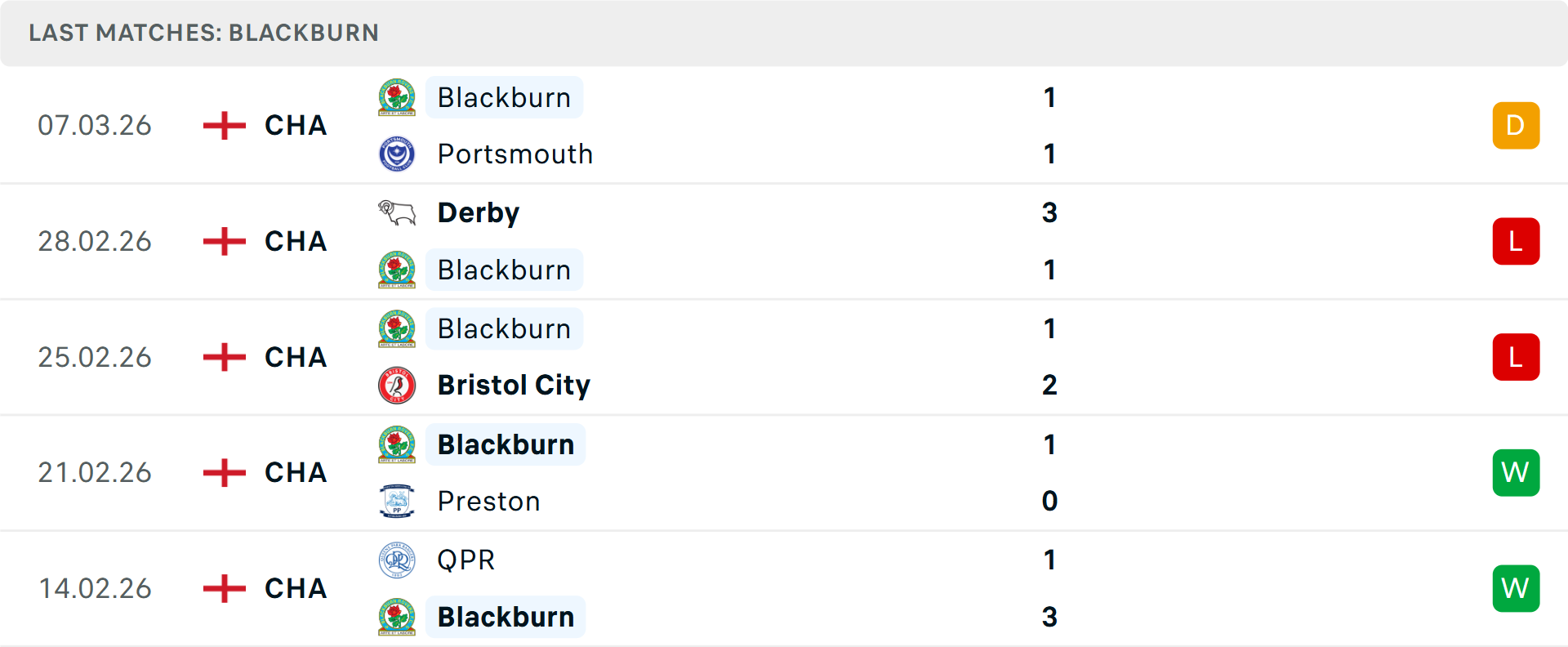Click the 28.02.26 match date
Viewport: 1568px width, 647px height.
point(95,242)
